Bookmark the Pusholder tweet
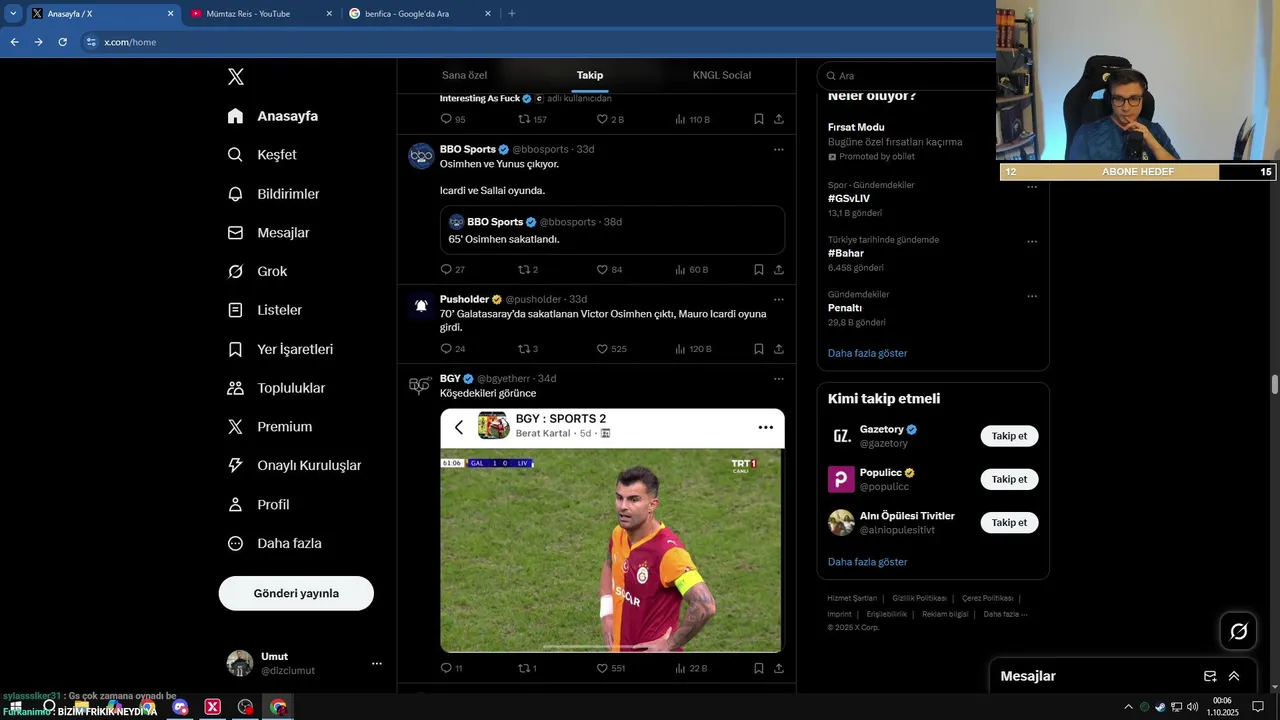This screenshot has width=1280, height=720. (759, 349)
